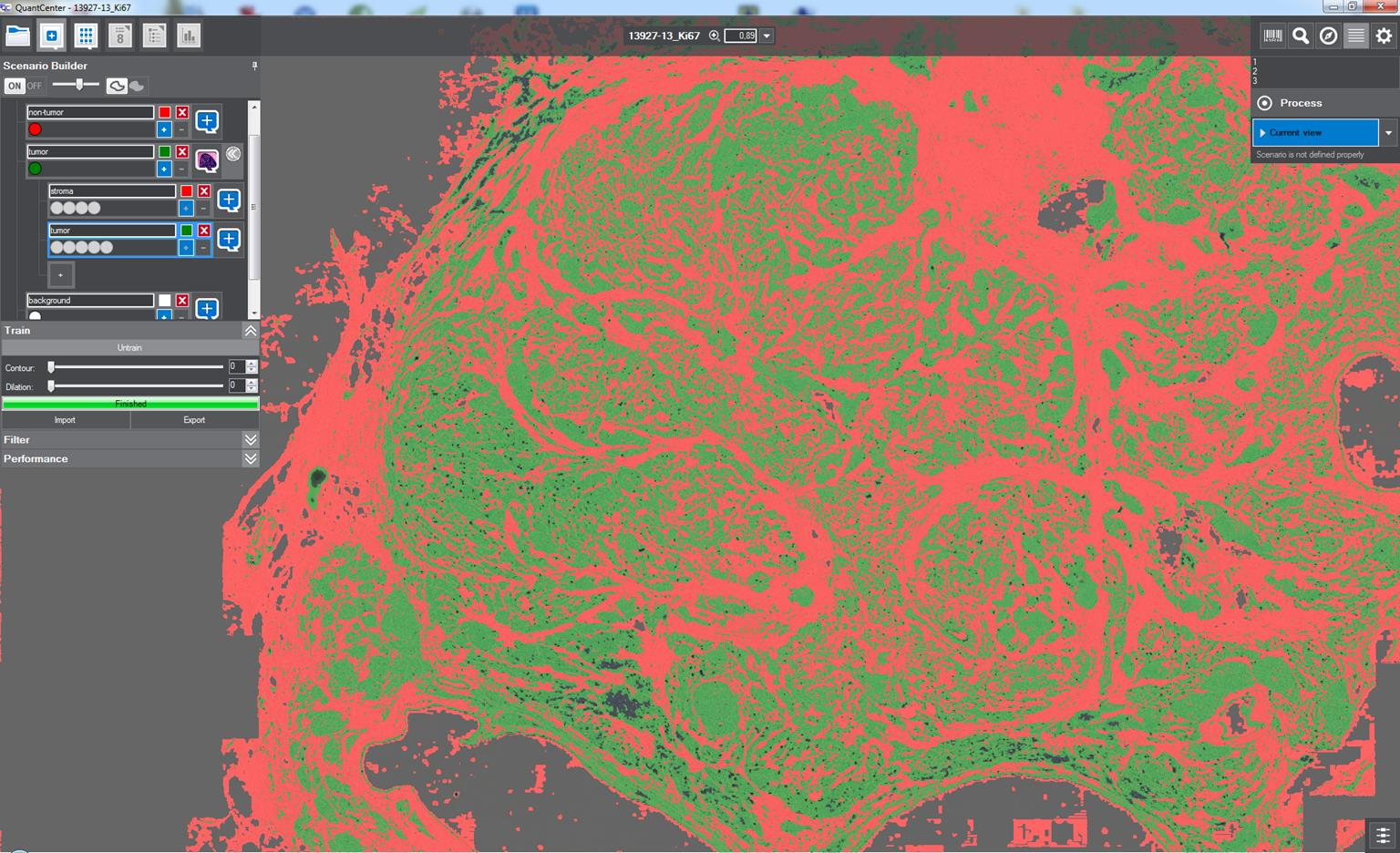1400x853 pixels.
Task: Click the number 8 page icon
Action: [119, 36]
